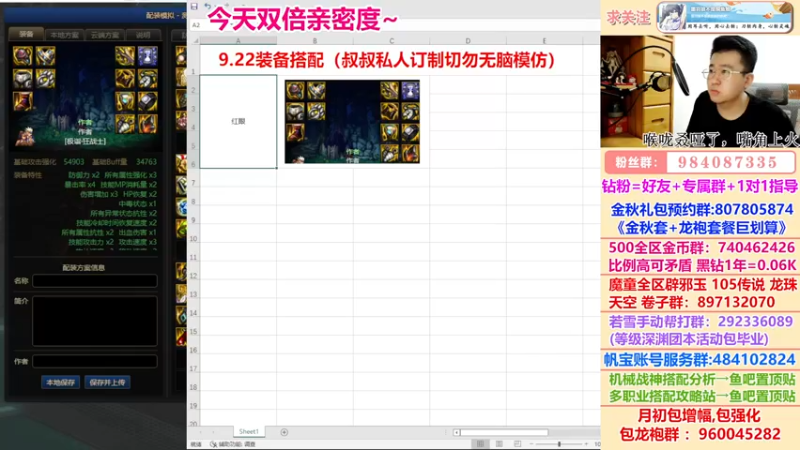
Task: Click the 基础攻击强化 value 54903
Action: coord(73,162)
